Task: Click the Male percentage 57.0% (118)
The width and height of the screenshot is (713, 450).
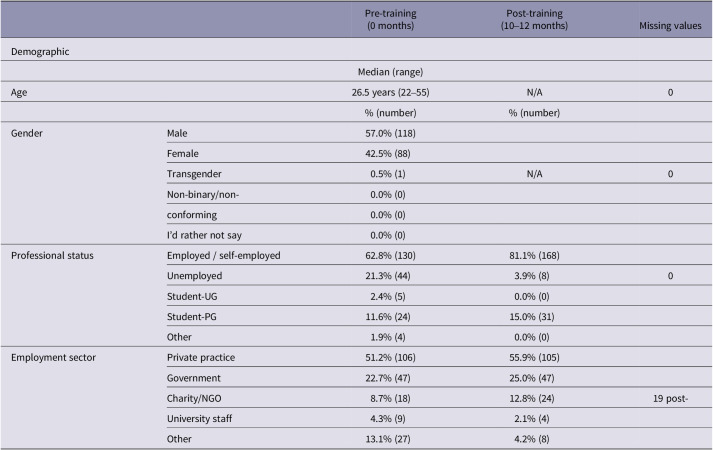Action: coord(390,133)
